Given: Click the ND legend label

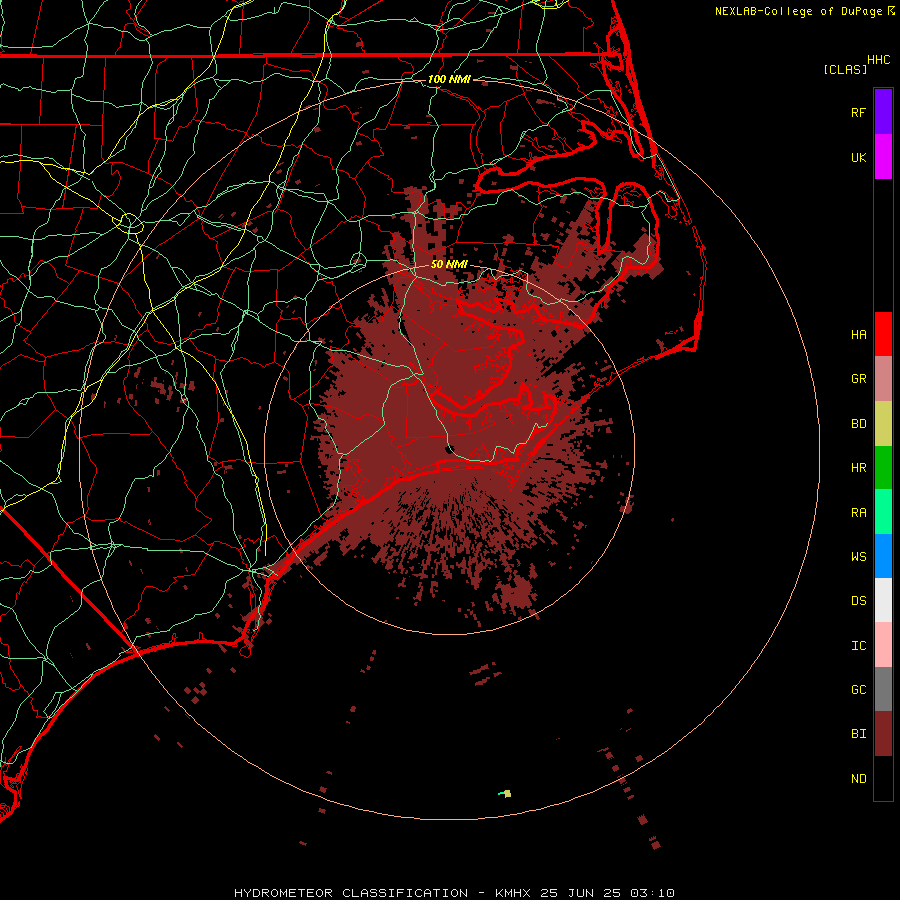Looking at the screenshot, I should (858, 779).
